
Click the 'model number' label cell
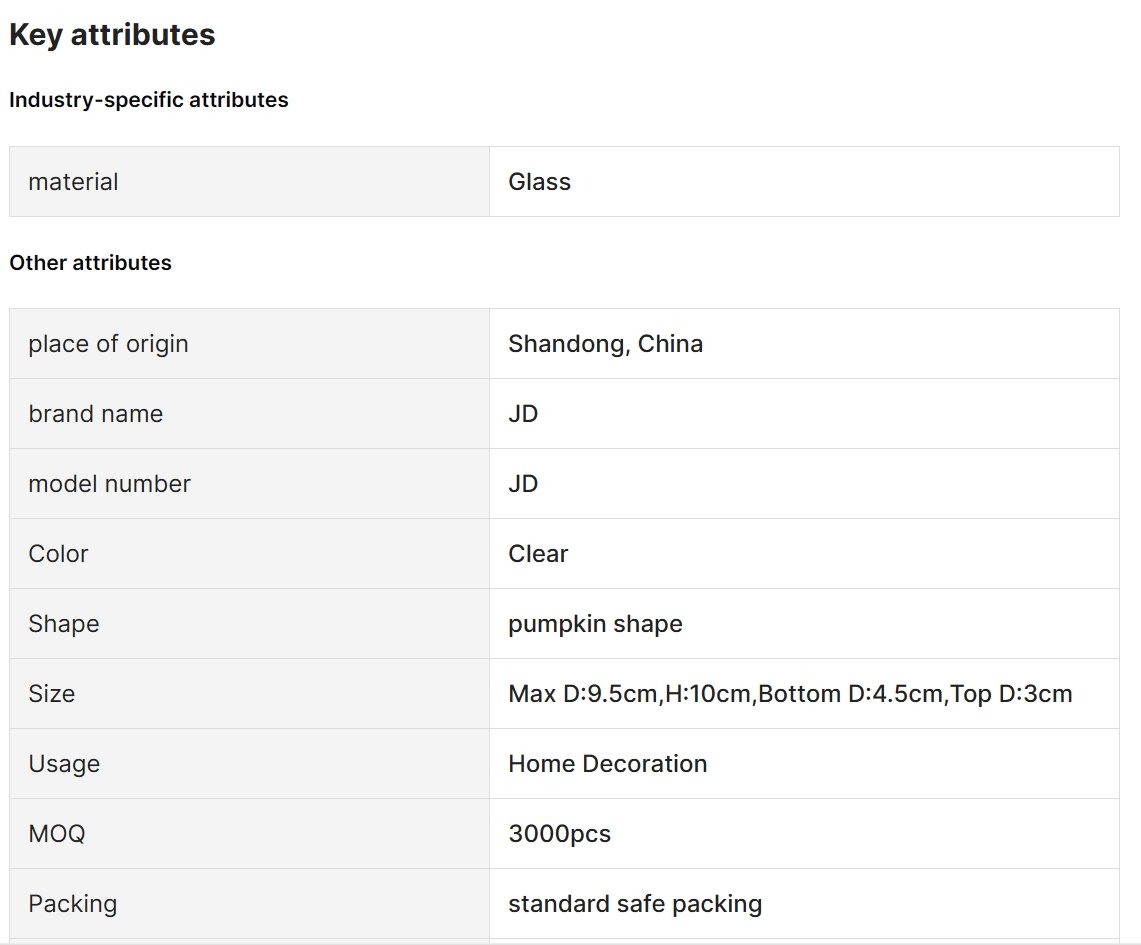[x=109, y=484]
